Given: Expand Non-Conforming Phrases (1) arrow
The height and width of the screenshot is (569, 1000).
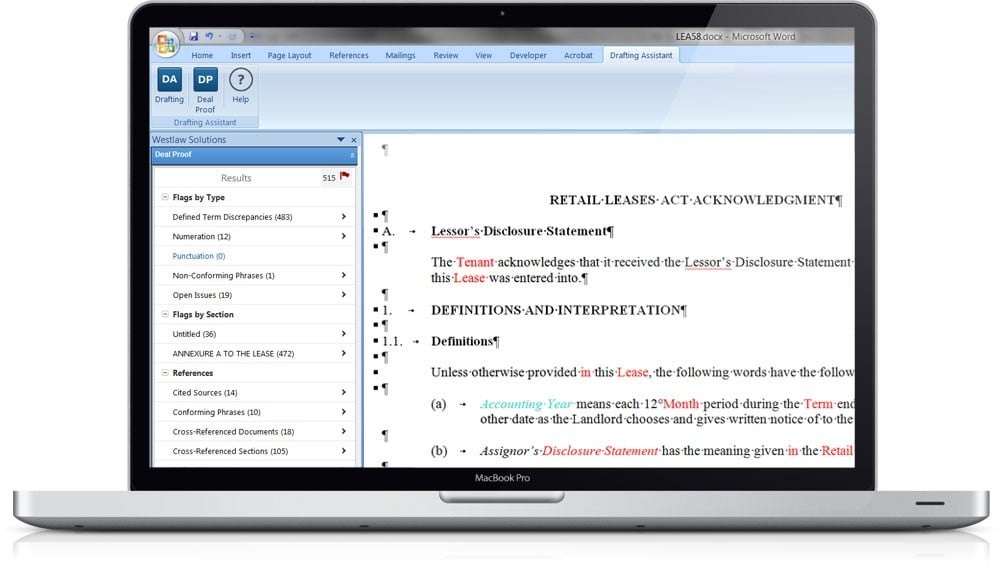Looking at the screenshot, I should [344, 275].
